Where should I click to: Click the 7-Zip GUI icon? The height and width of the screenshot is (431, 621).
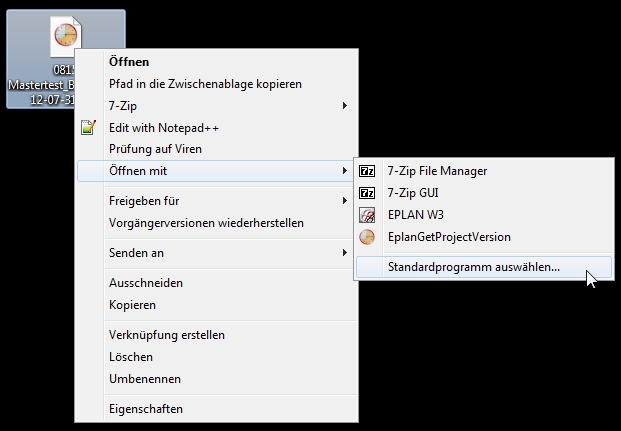[367, 193]
